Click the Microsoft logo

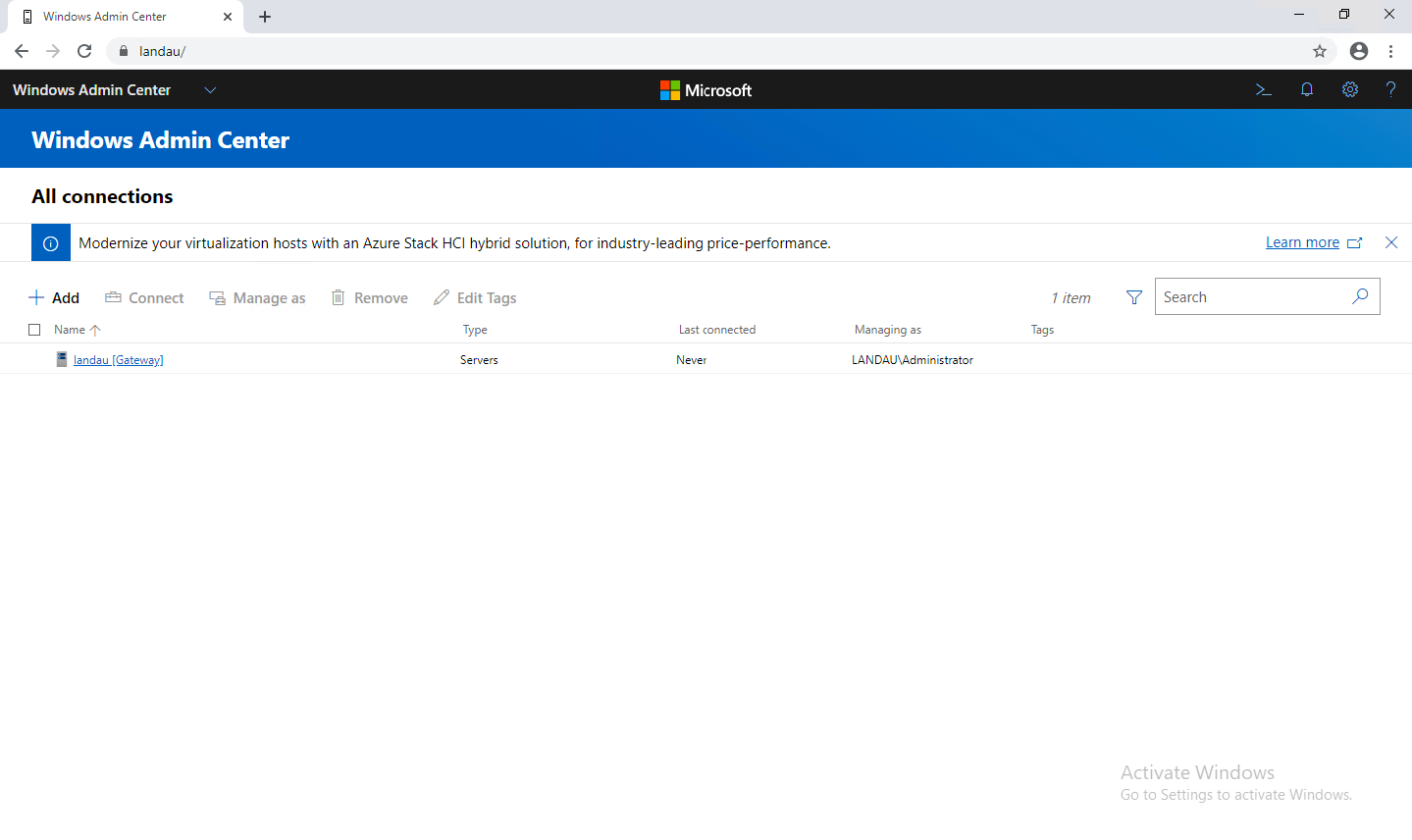pos(706,90)
